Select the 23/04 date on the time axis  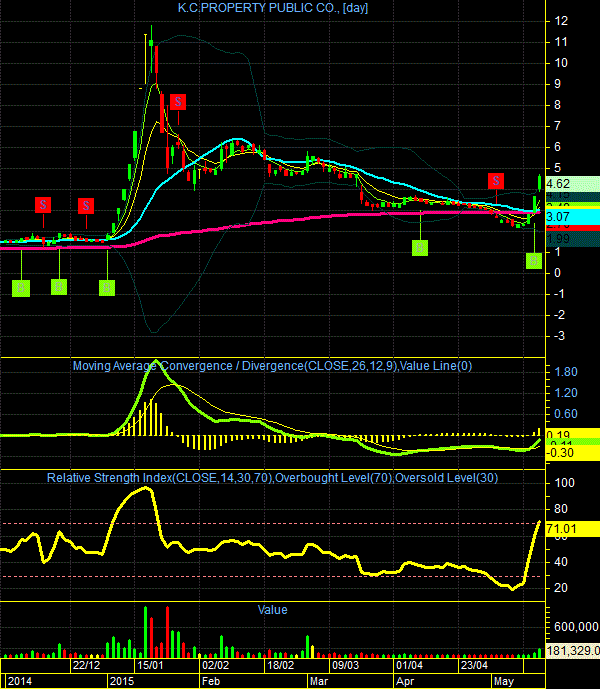coord(474,665)
